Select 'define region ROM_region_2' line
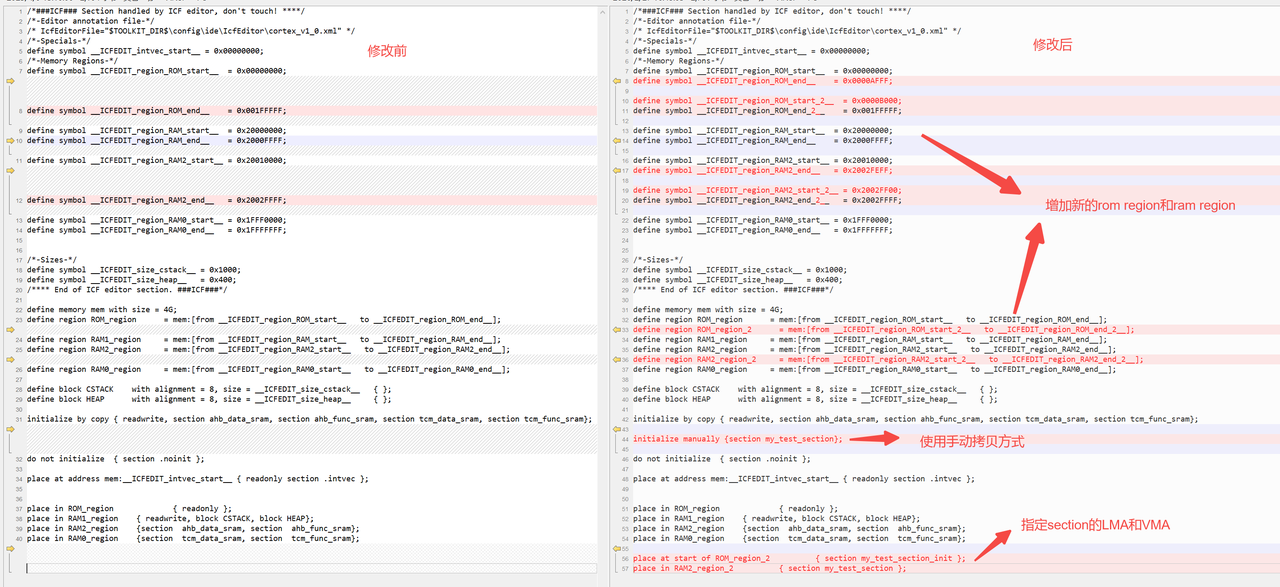Viewport: 1280px width, 587px height. click(883, 329)
